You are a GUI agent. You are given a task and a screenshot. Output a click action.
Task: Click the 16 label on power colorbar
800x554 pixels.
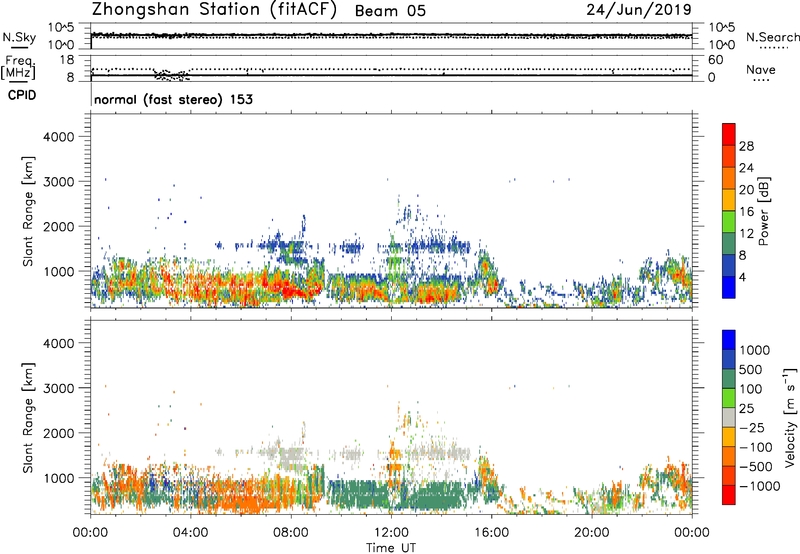746,212
